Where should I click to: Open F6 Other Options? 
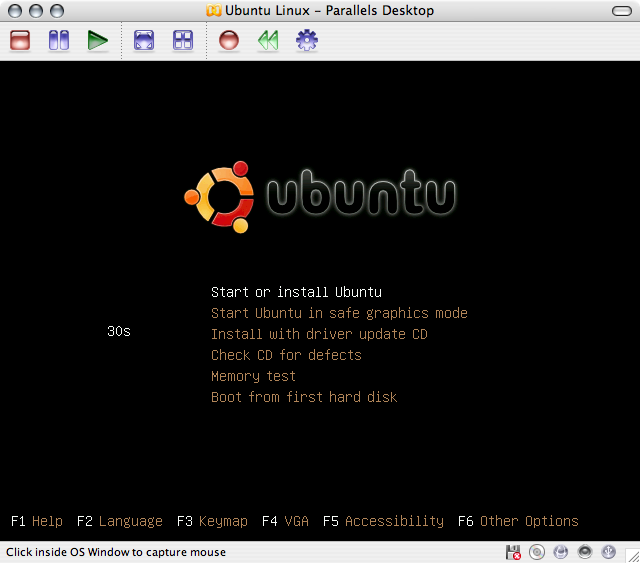click(x=518, y=521)
